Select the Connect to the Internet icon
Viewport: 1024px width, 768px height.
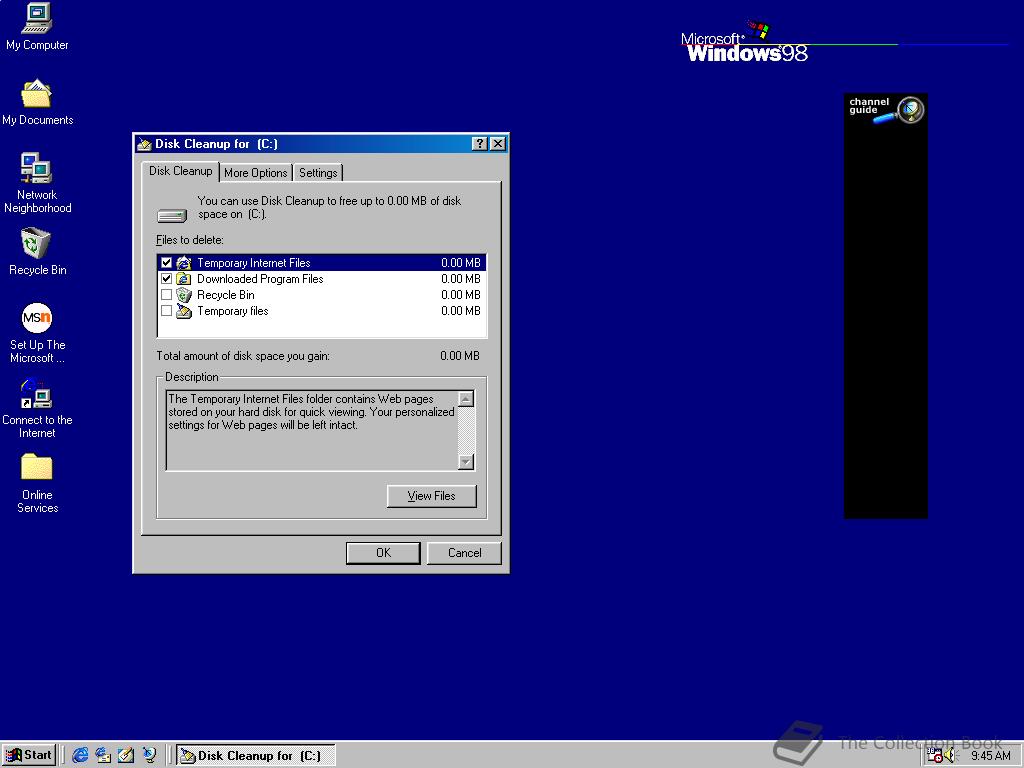pos(37,394)
